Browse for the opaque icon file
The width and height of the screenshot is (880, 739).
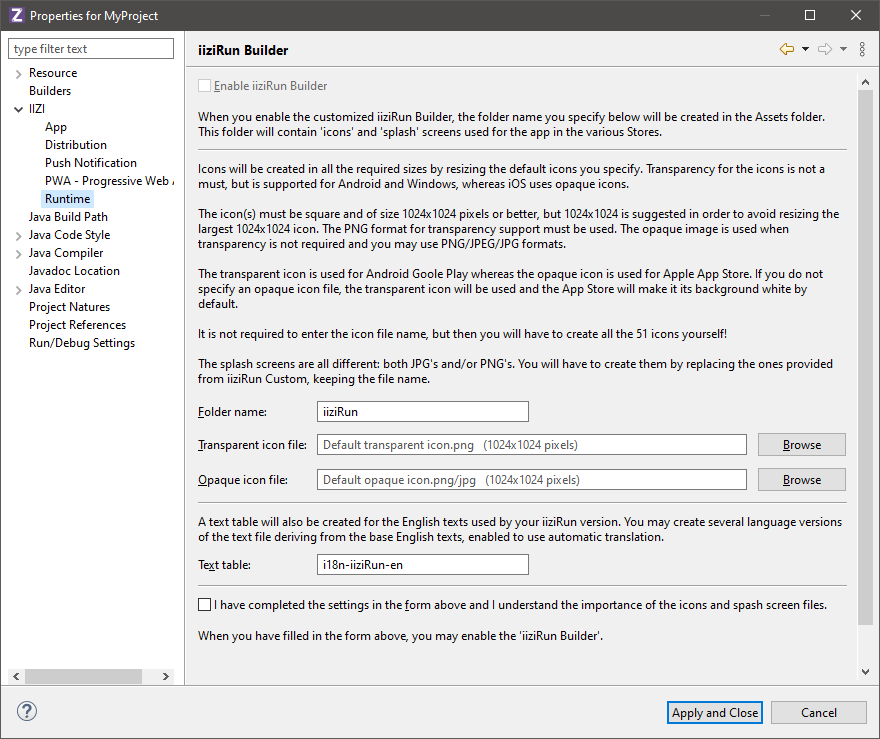point(801,480)
